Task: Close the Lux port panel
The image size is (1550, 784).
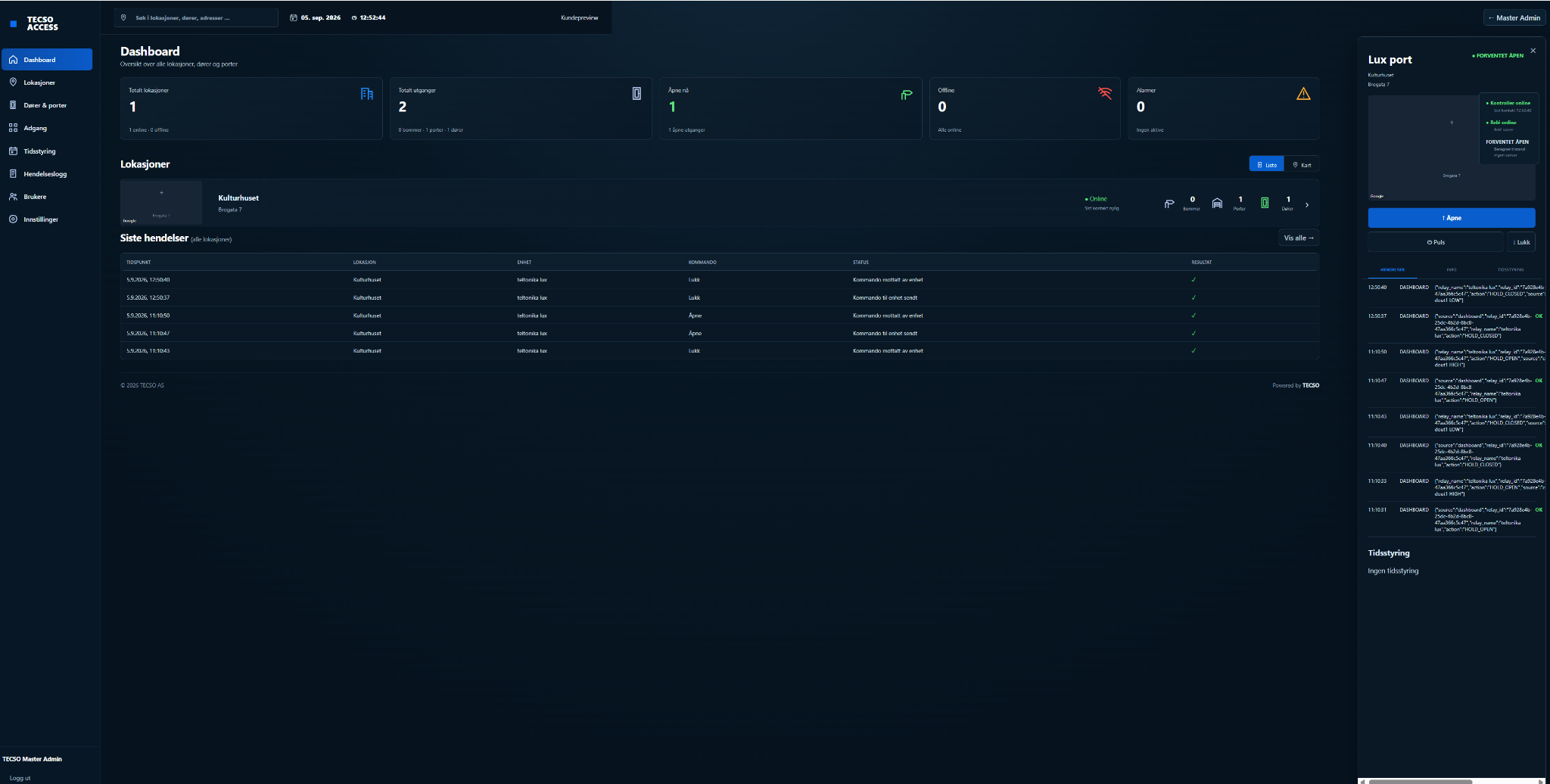Action: 1533,51
